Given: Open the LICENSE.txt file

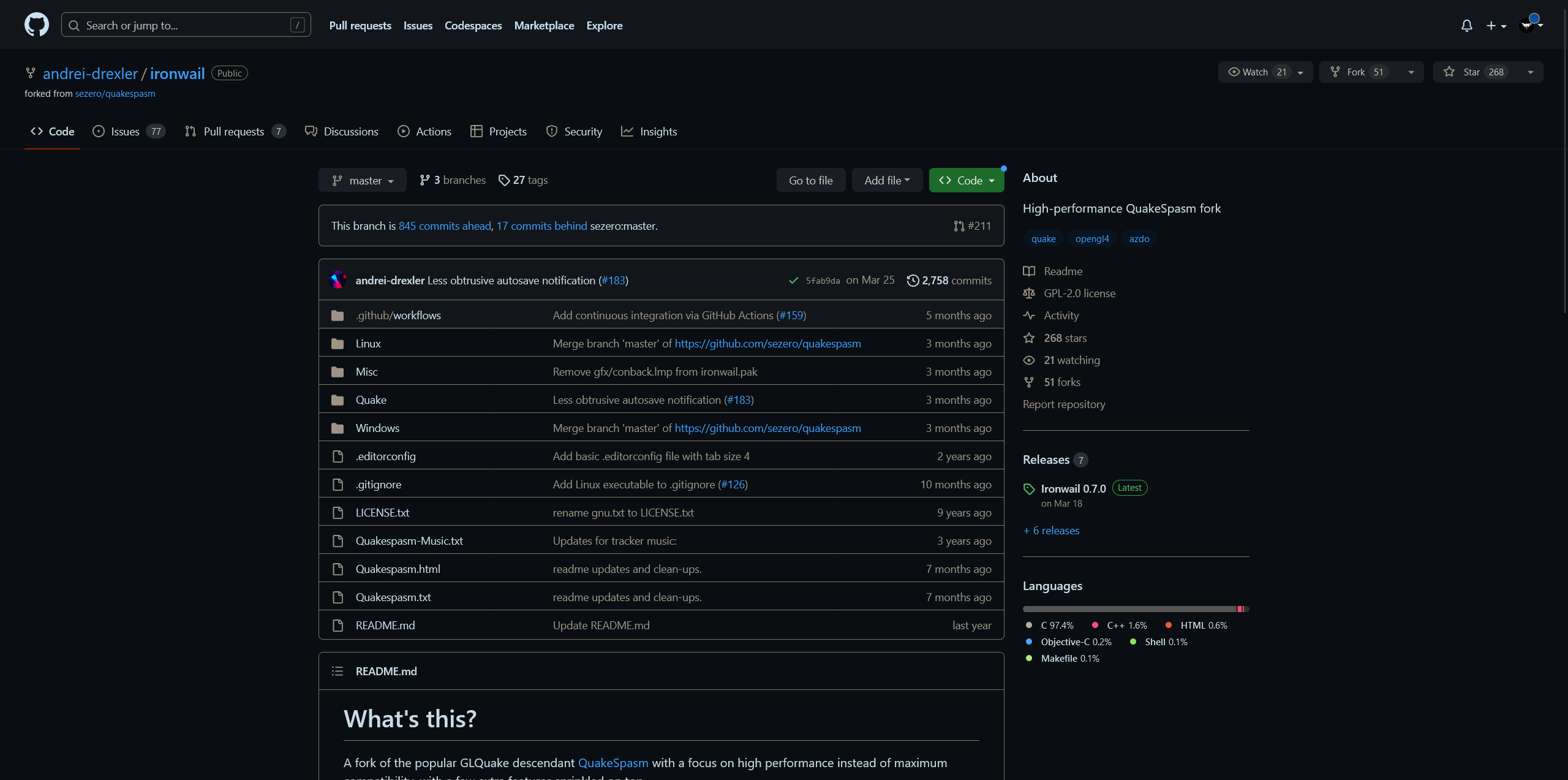Looking at the screenshot, I should 382,513.
